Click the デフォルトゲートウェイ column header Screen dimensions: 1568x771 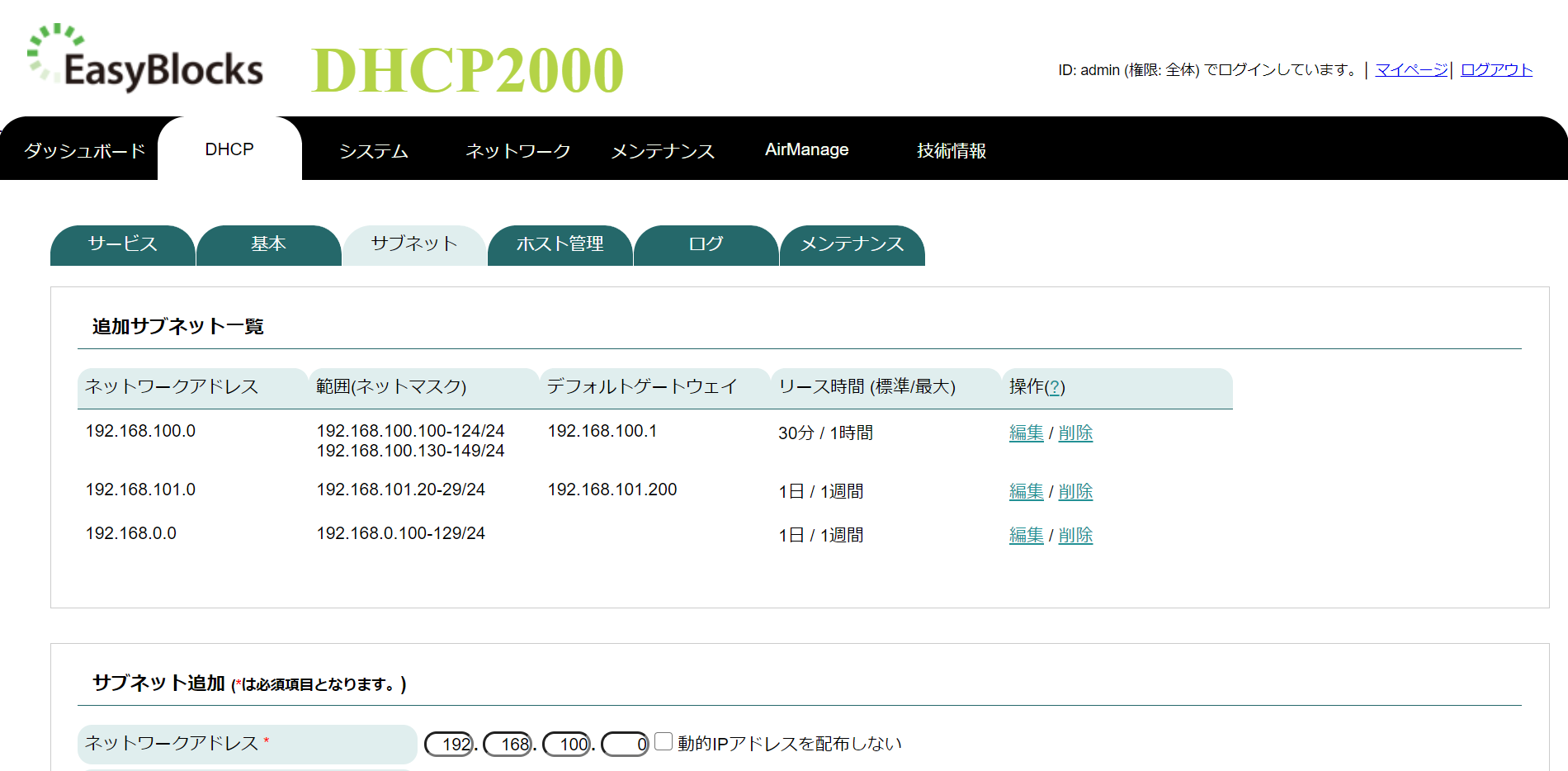[x=654, y=387]
